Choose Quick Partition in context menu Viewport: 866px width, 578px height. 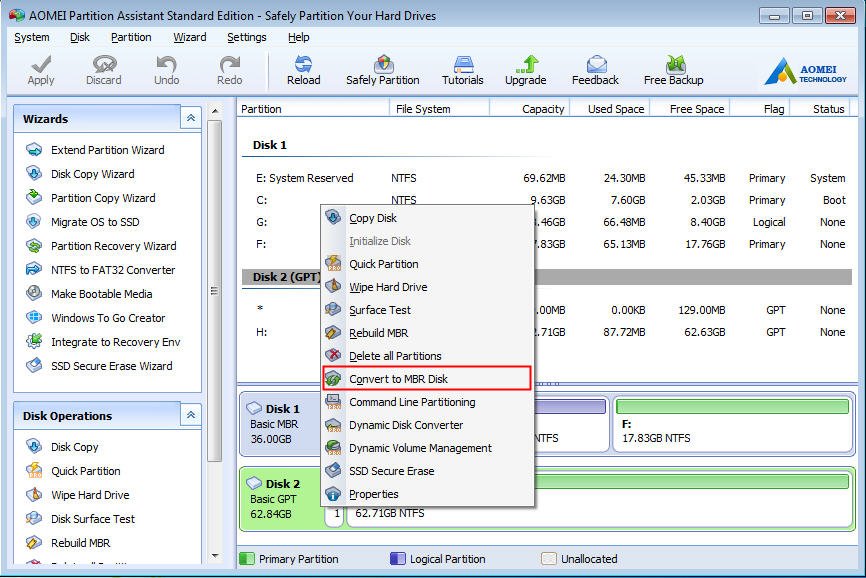427,264
